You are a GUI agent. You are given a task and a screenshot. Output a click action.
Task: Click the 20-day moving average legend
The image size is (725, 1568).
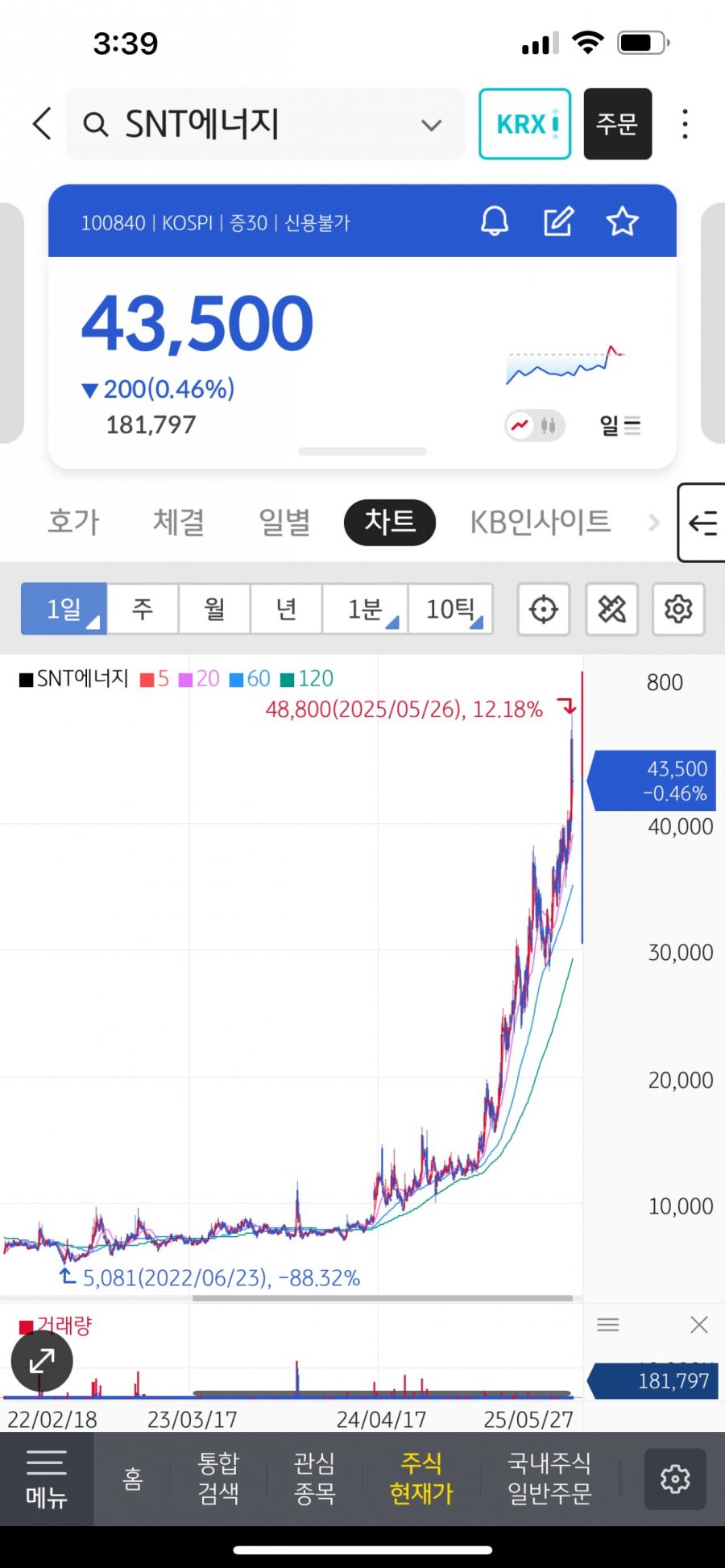pyautogui.click(x=199, y=679)
